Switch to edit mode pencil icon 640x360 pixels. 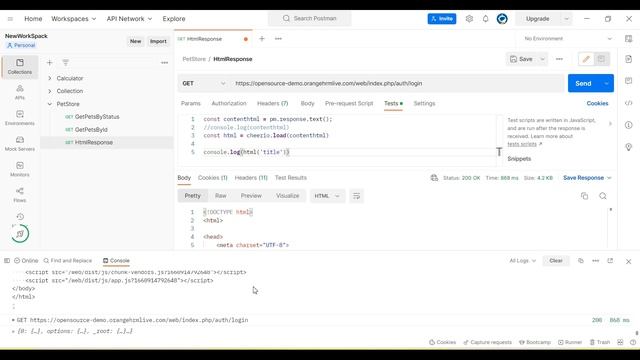[x=586, y=59]
